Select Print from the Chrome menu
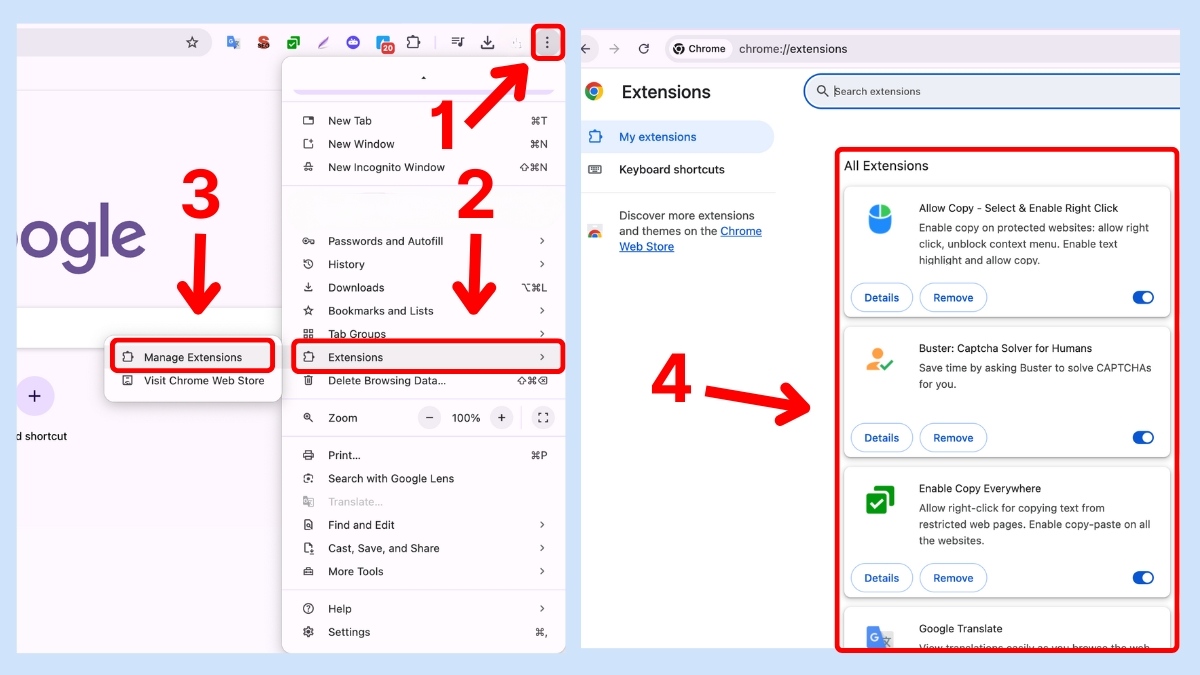The width and height of the screenshot is (1200, 675). pos(424,455)
